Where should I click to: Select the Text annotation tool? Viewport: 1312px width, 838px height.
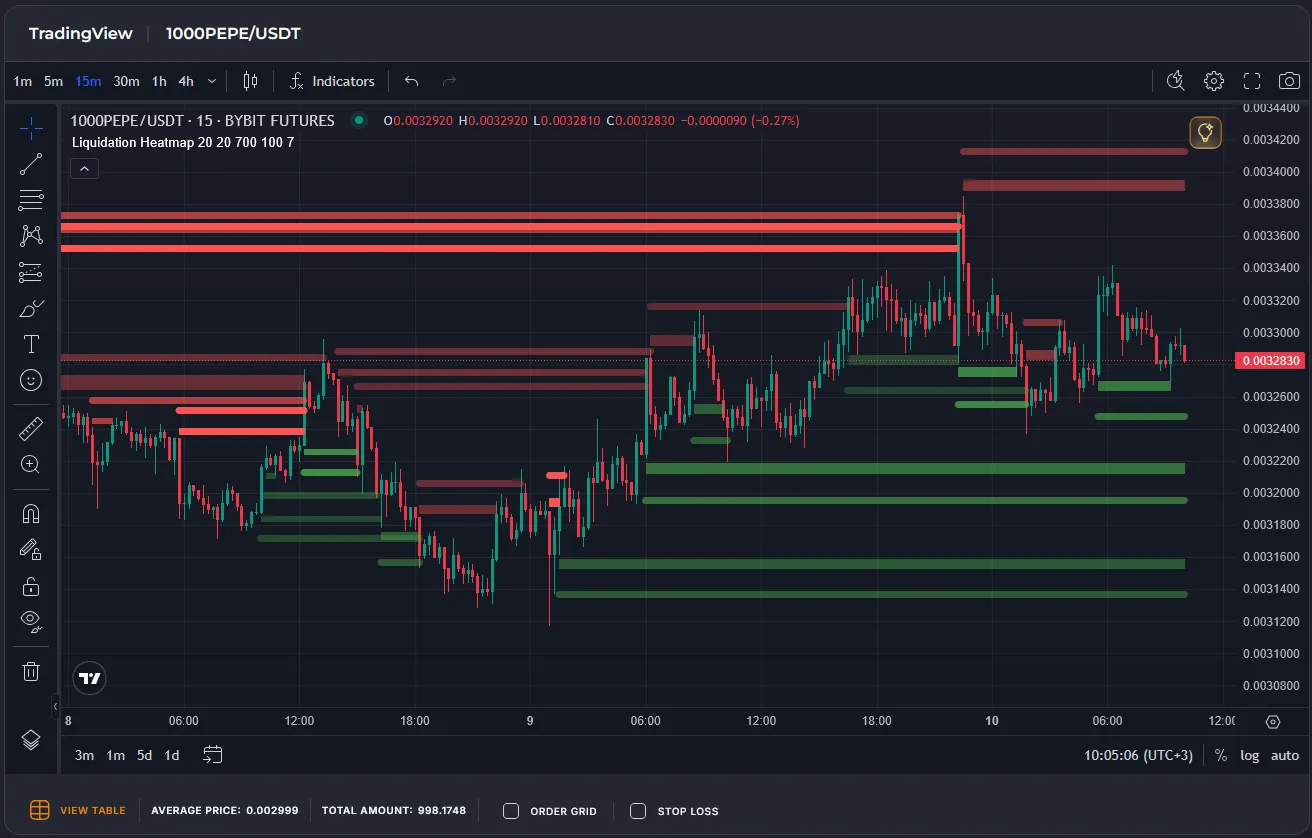[31, 344]
